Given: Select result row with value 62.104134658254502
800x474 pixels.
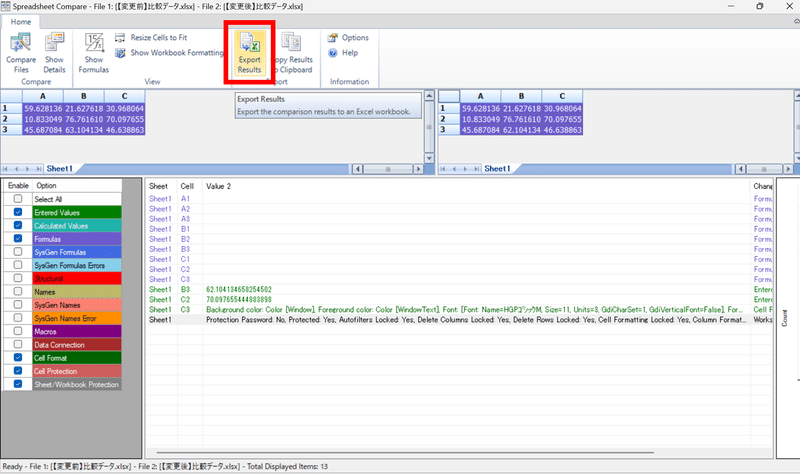Looking at the screenshot, I should [x=459, y=289].
